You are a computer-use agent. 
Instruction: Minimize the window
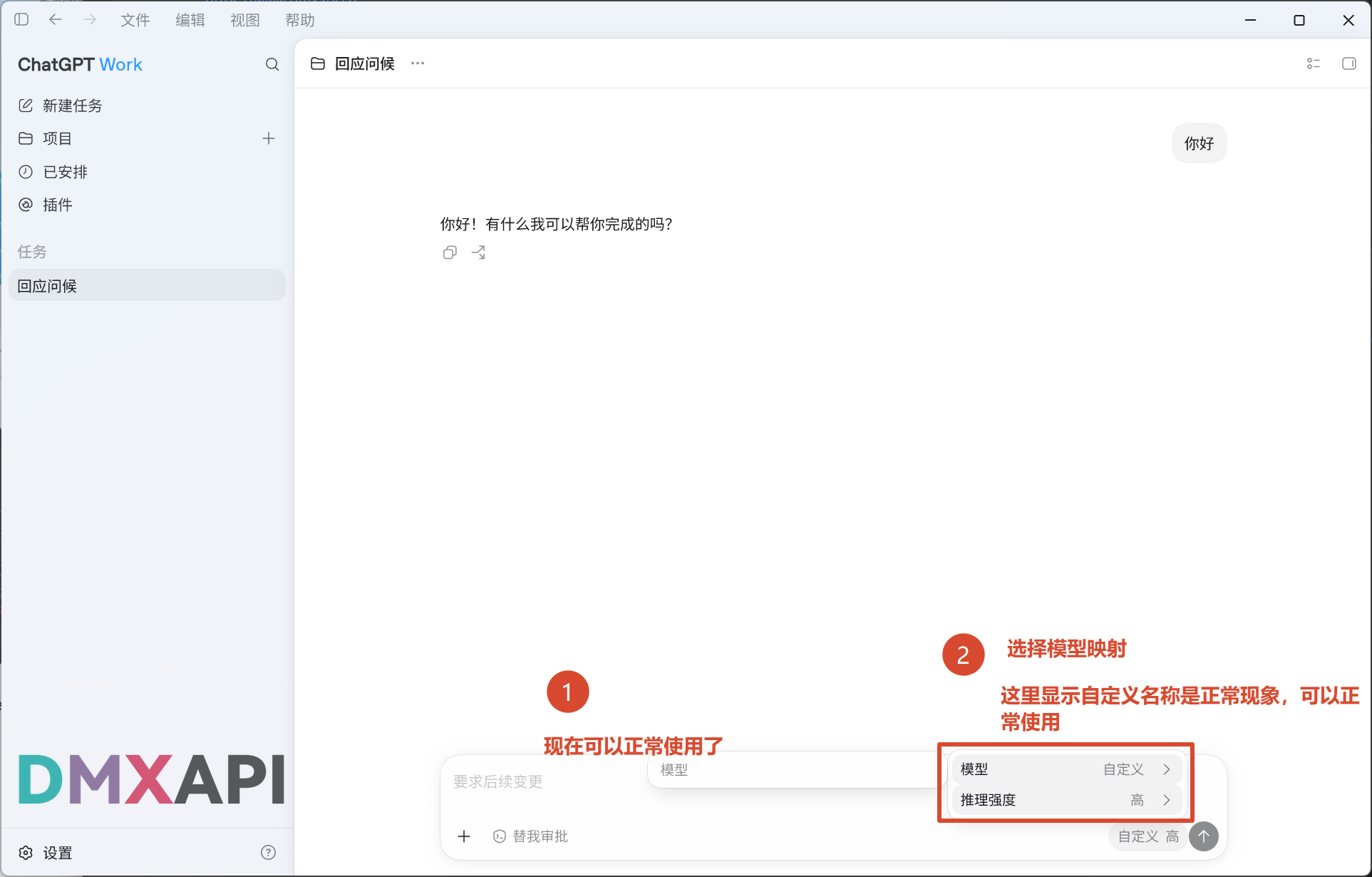pos(1250,20)
